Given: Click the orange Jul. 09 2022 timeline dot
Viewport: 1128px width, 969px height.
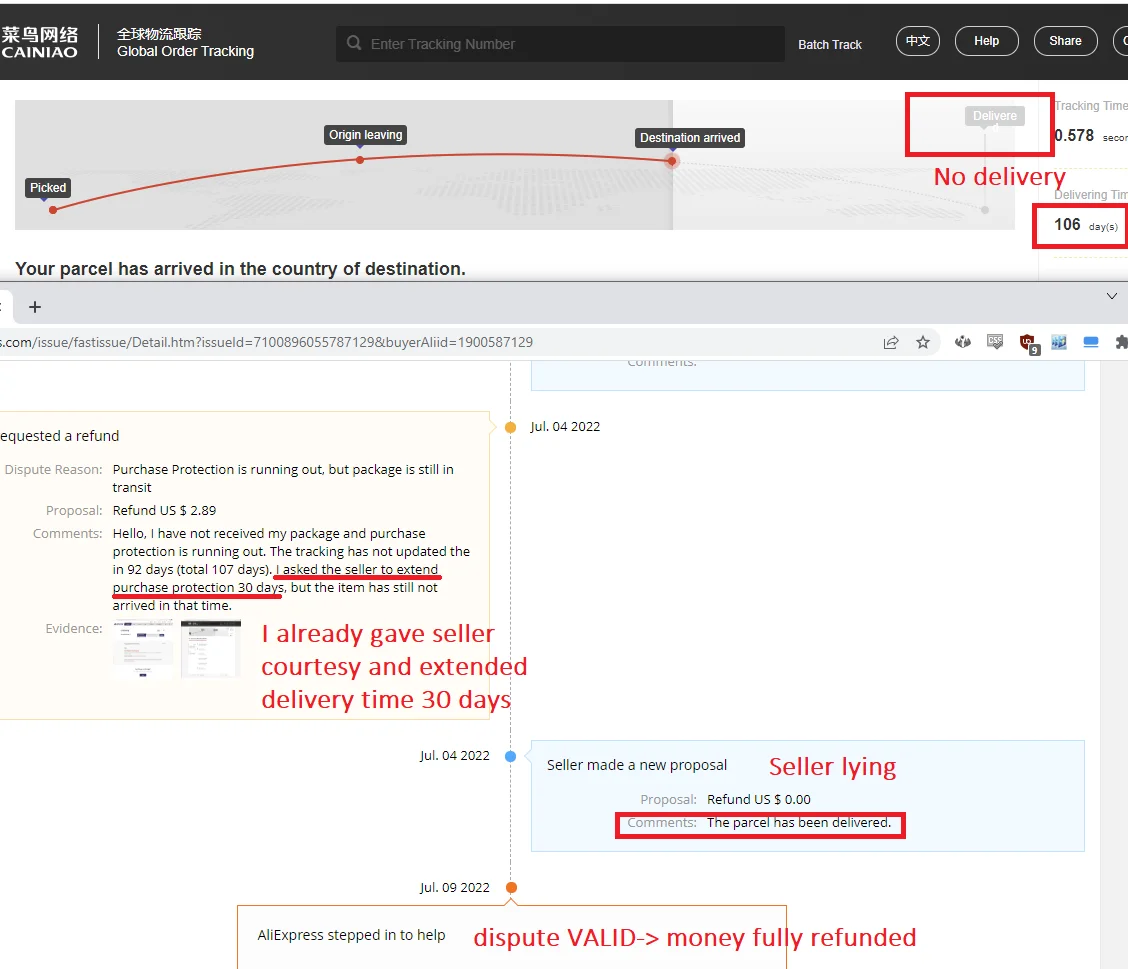Looking at the screenshot, I should pyautogui.click(x=511, y=888).
